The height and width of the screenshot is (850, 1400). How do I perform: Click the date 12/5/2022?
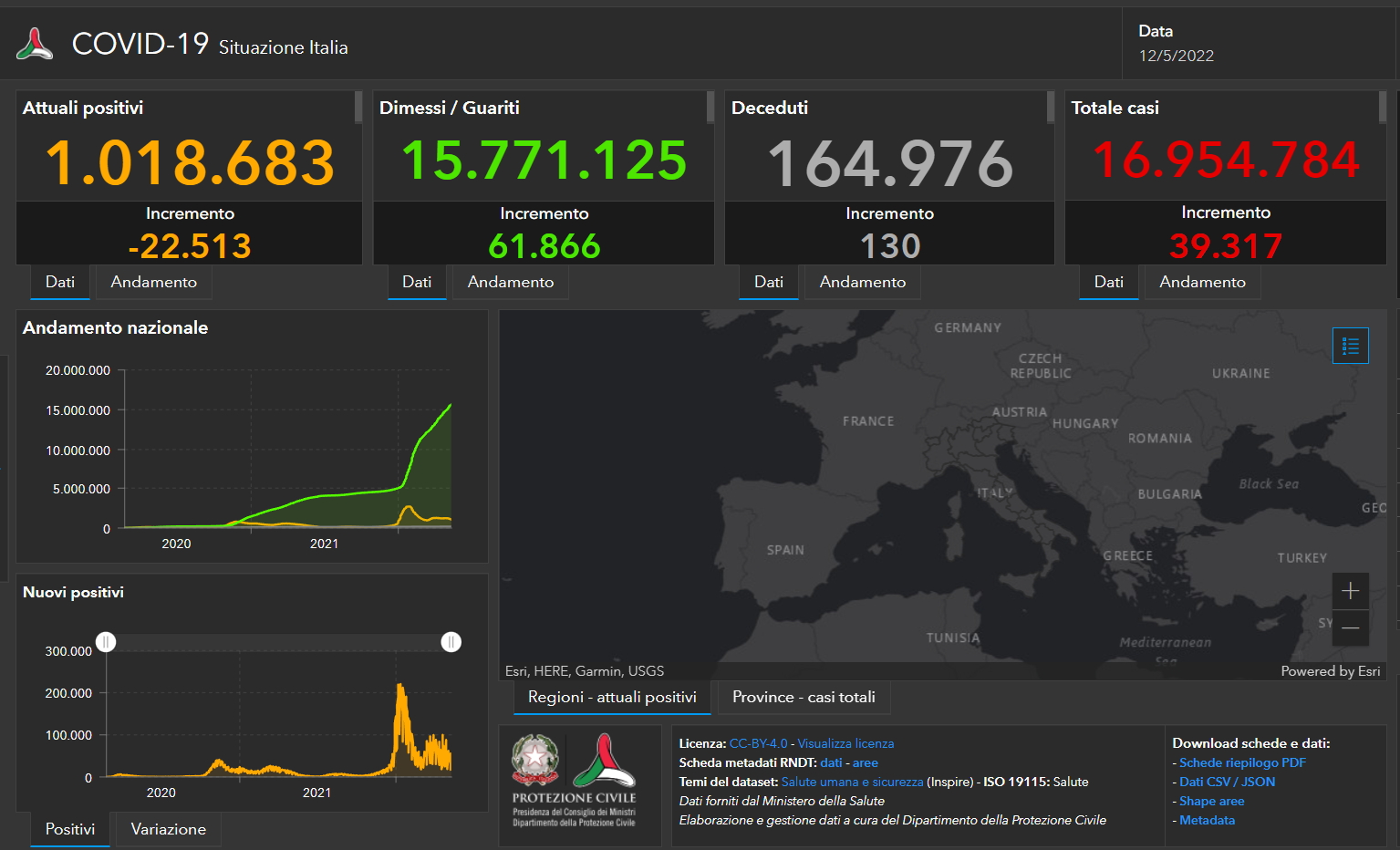[x=1177, y=56]
